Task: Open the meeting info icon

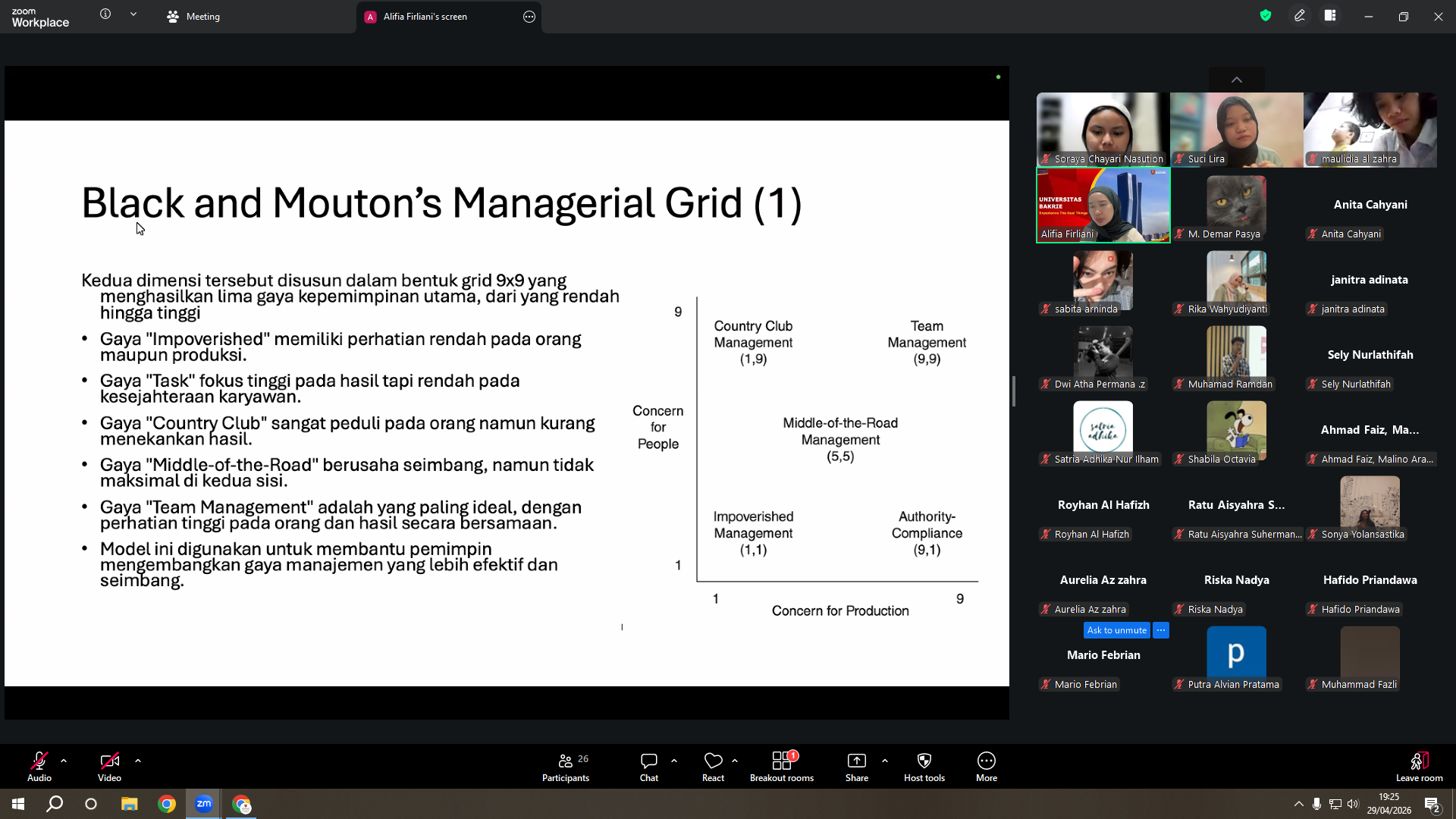Action: pos(105,14)
